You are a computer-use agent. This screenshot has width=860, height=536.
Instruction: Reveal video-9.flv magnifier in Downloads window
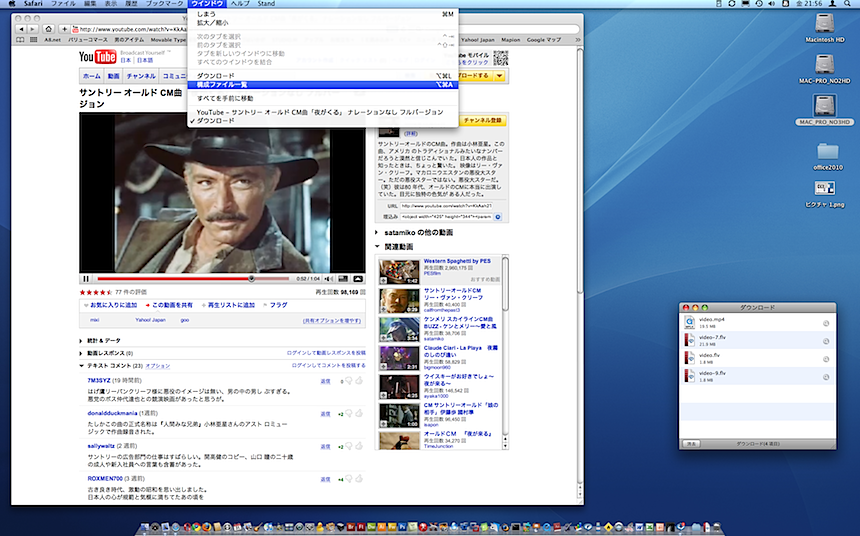click(x=826, y=377)
